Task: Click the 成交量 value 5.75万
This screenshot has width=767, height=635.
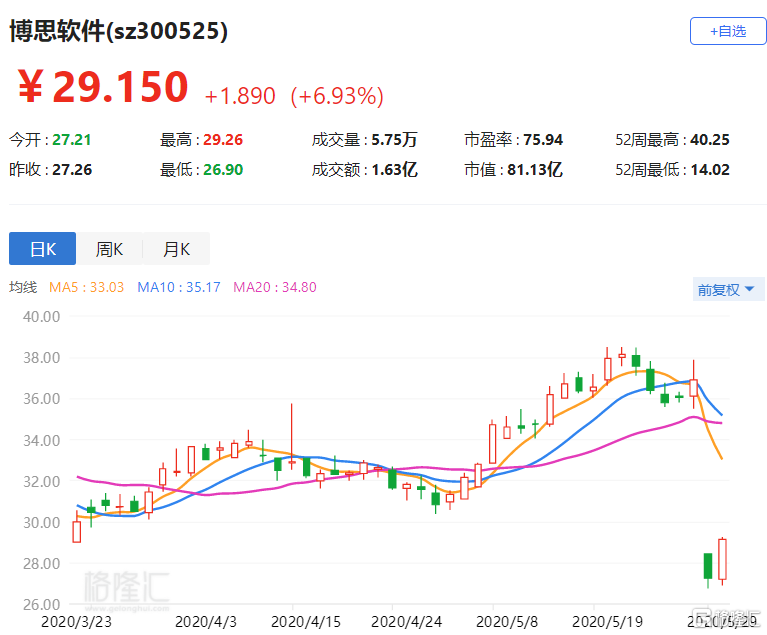Action: coord(394,140)
